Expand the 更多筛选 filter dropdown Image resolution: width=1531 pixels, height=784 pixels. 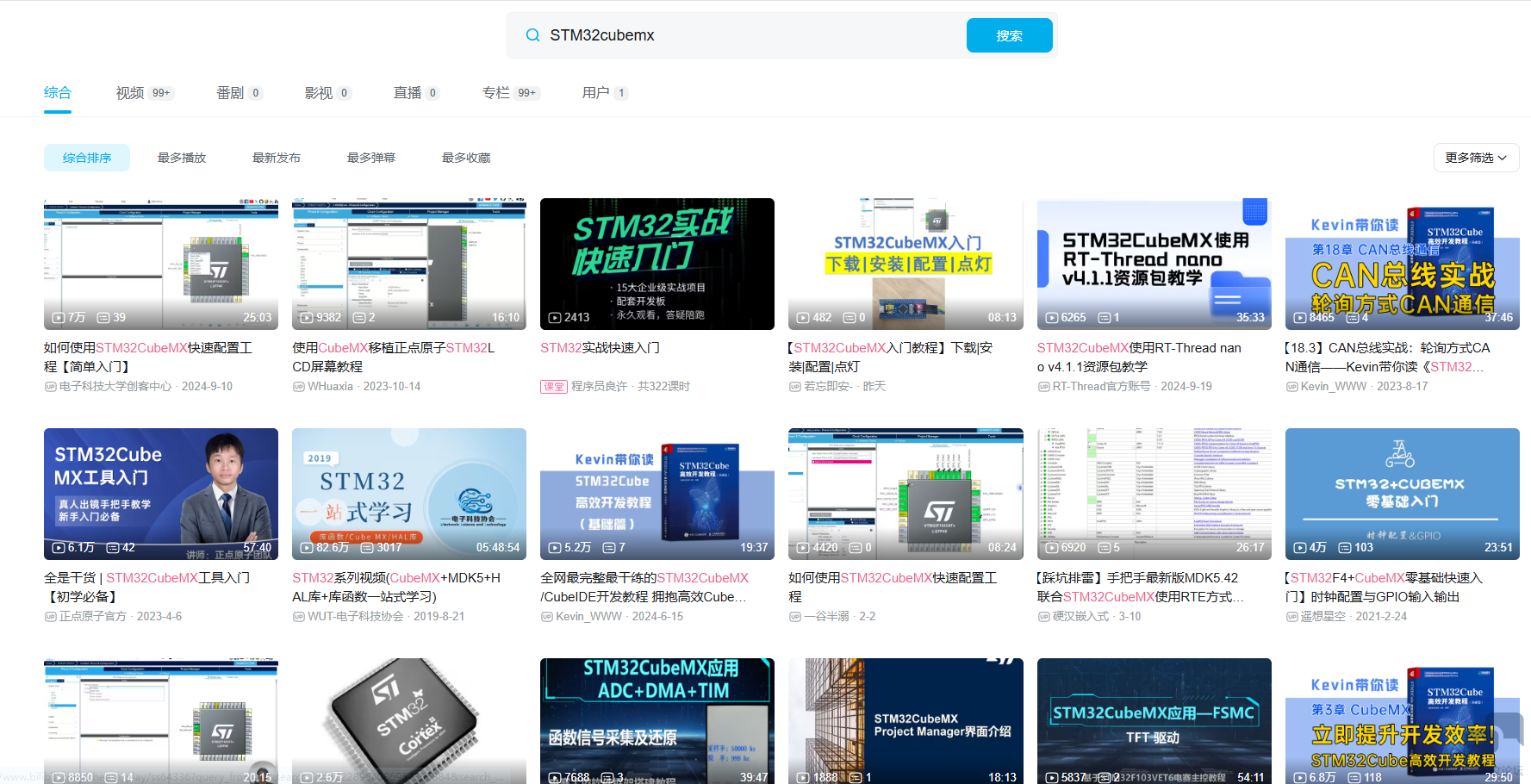(1476, 158)
